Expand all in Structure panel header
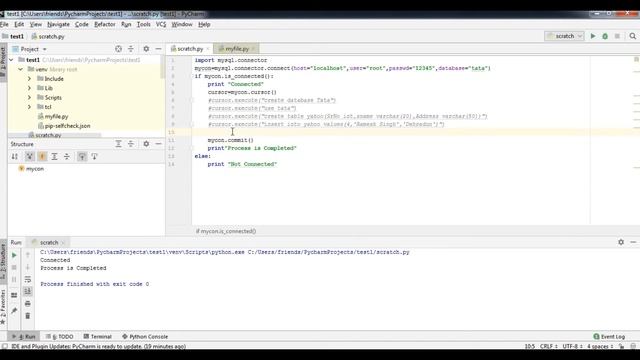This screenshot has width=640, height=360. click(118, 144)
